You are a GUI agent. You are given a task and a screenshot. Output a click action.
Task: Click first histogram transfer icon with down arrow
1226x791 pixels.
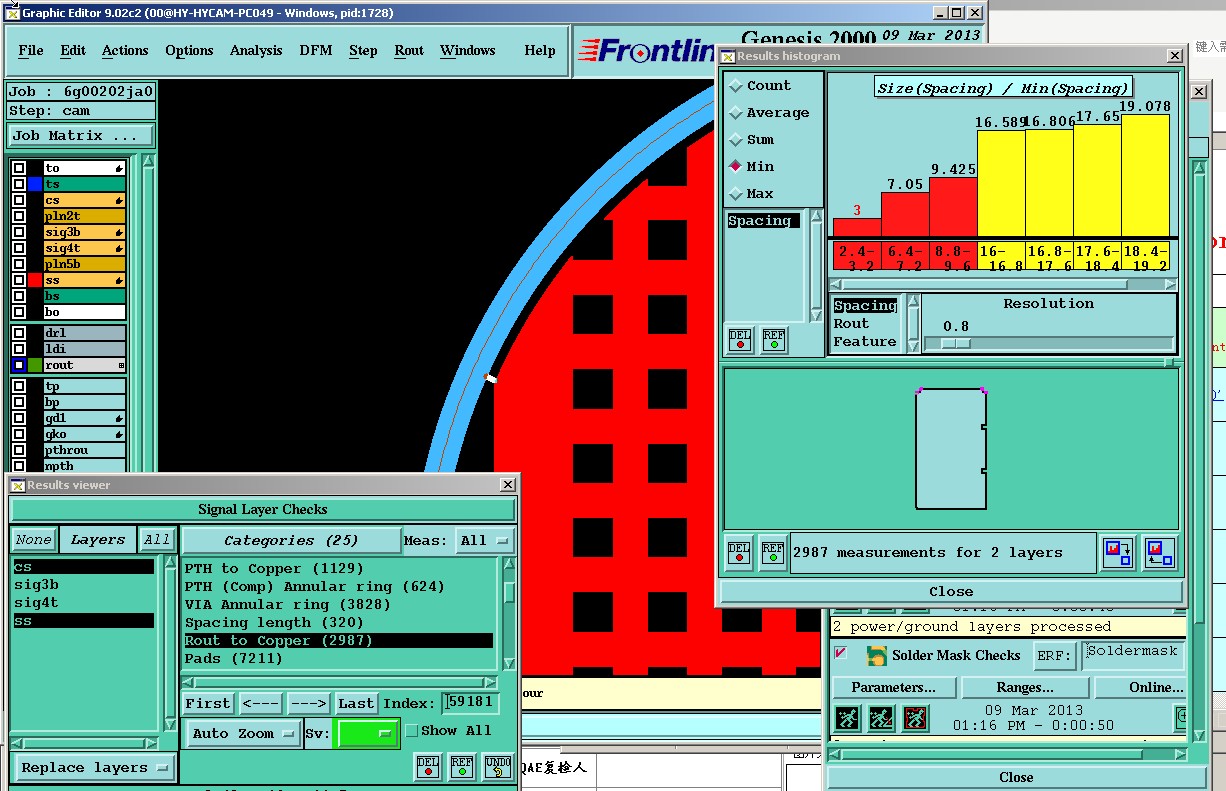tap(1118, 553)
